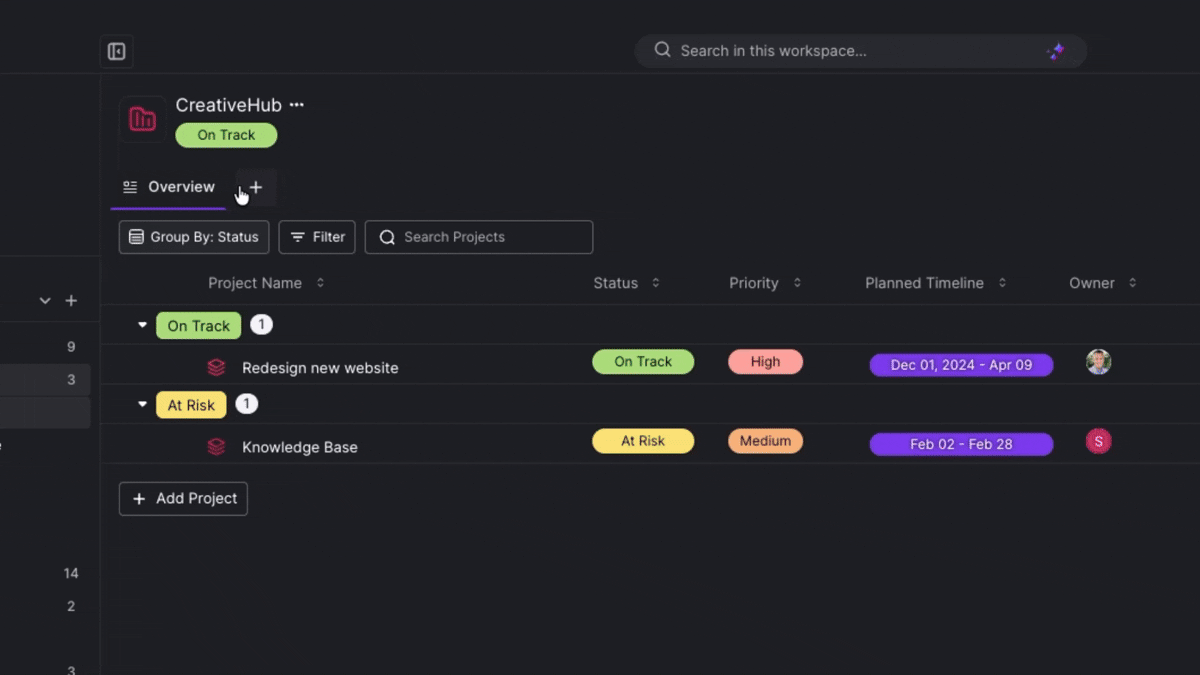Click the sort arrows on the Status column
Viewport: 1200px width, 675px height.
tap(655, 283)
